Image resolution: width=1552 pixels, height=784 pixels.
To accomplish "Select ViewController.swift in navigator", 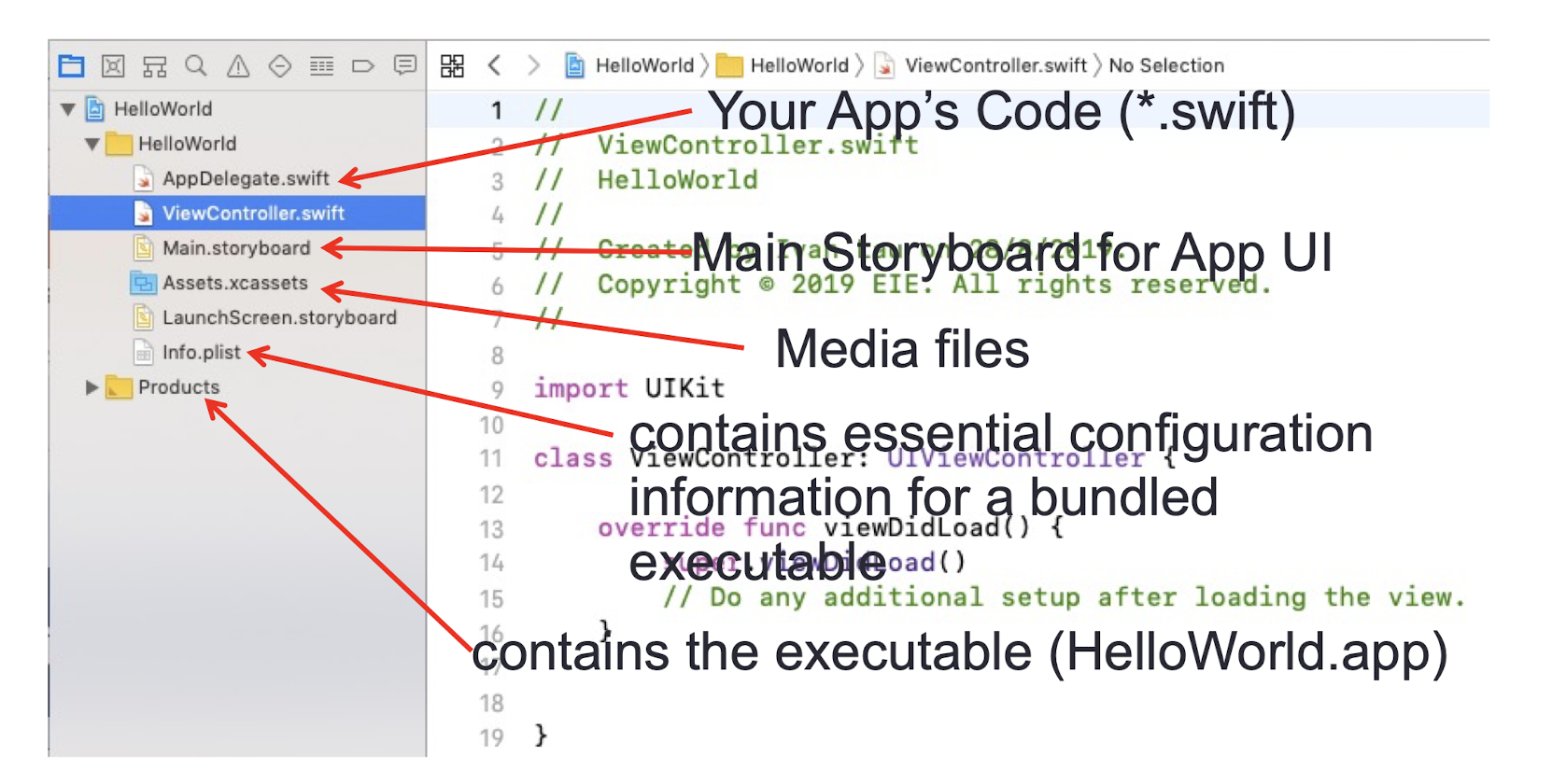I will coord(237,214).
